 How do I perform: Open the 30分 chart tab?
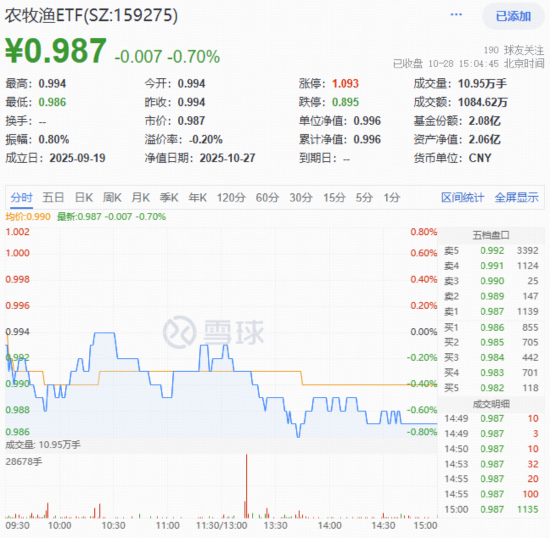pos(301,197)
